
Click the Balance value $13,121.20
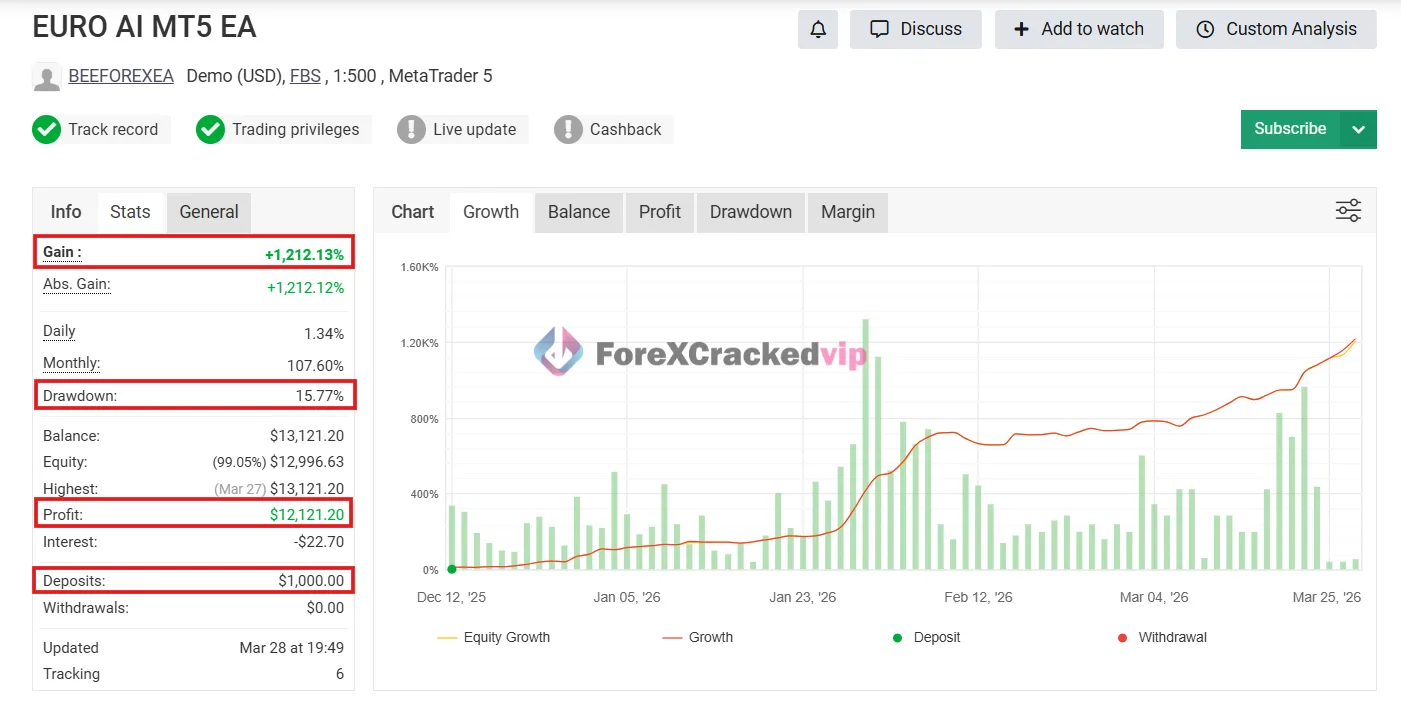click(307, 436)
